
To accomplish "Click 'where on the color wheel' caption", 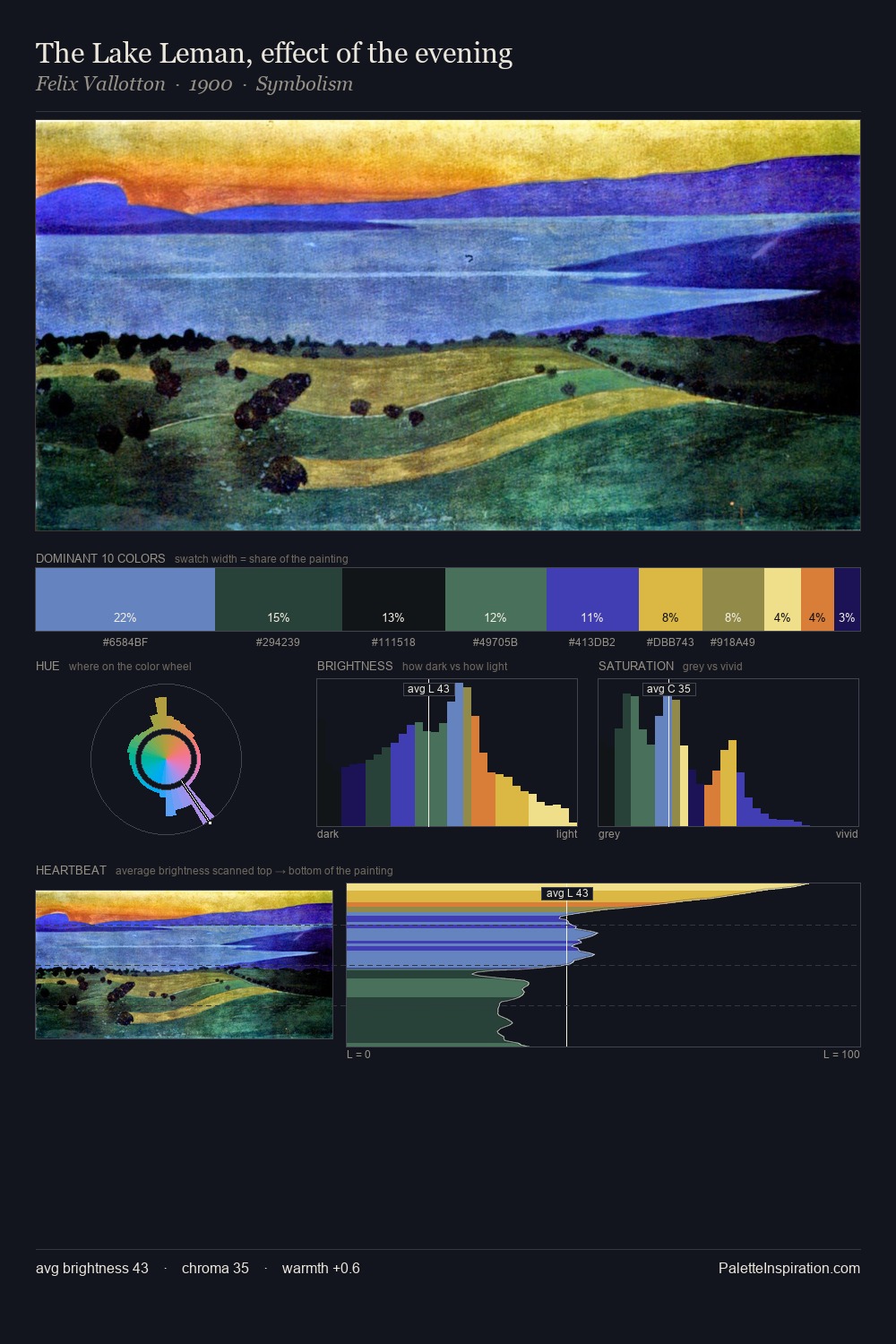I will [130, 667].
